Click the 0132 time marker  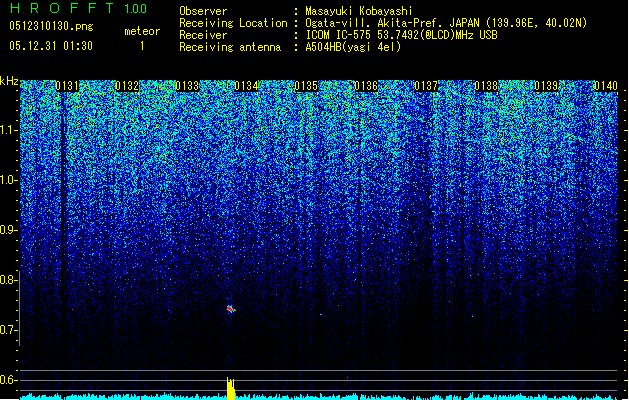(x=127, y=86)
